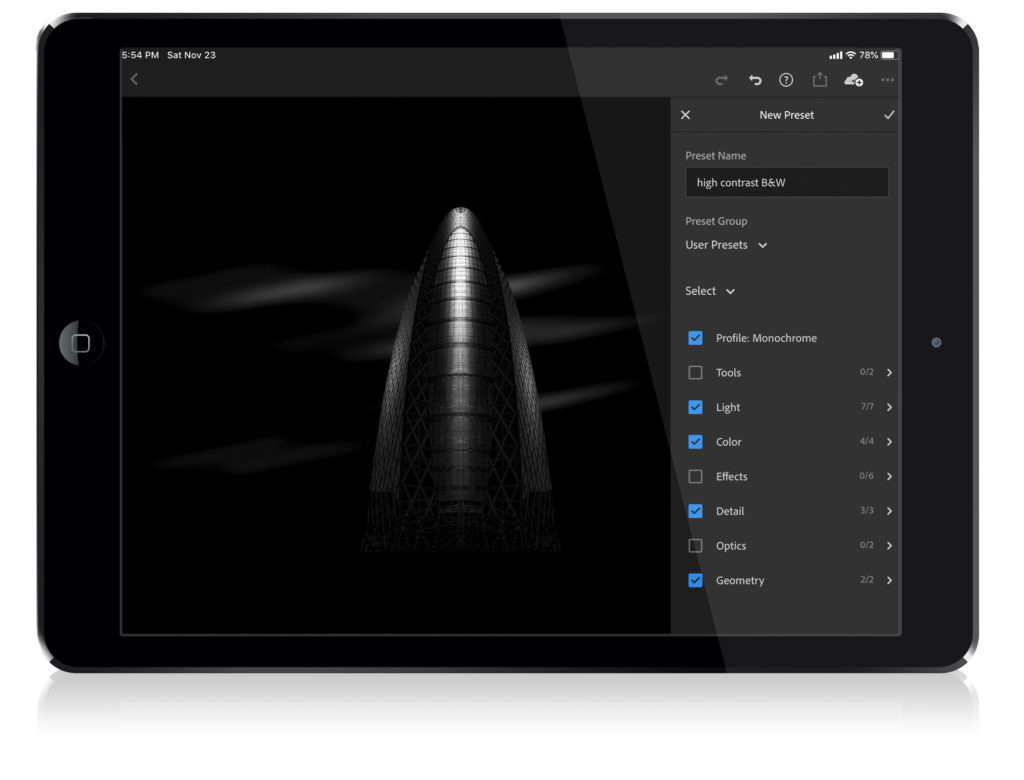The image size is (1024, 780).
Task: Click the Detail 3/3 count
Action: pyautogui.click(x=867, y=510)
